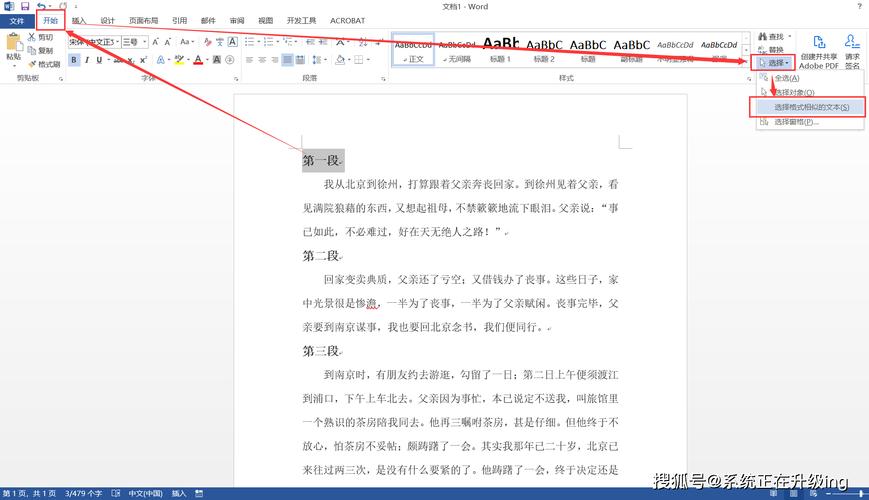
Task: Click the 文件 (File) button
Action: tap(16, 20)
